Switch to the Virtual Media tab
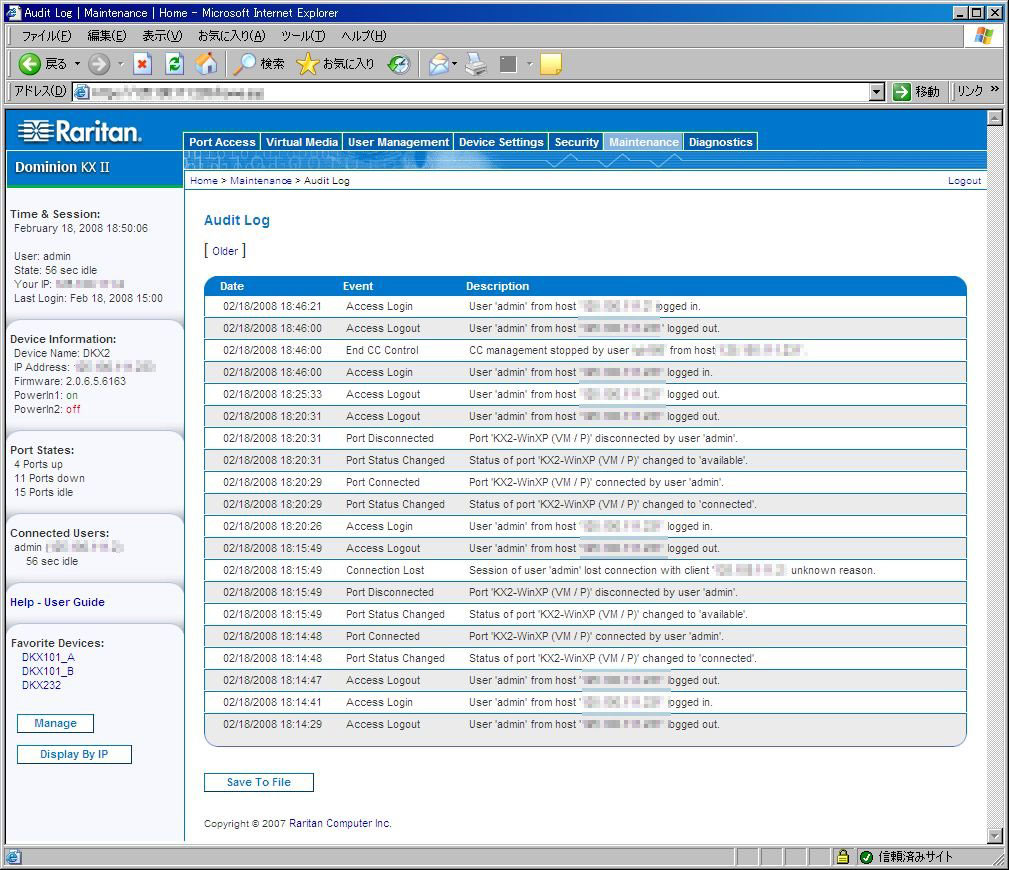 pyautogui.click(x=302, y=142)
